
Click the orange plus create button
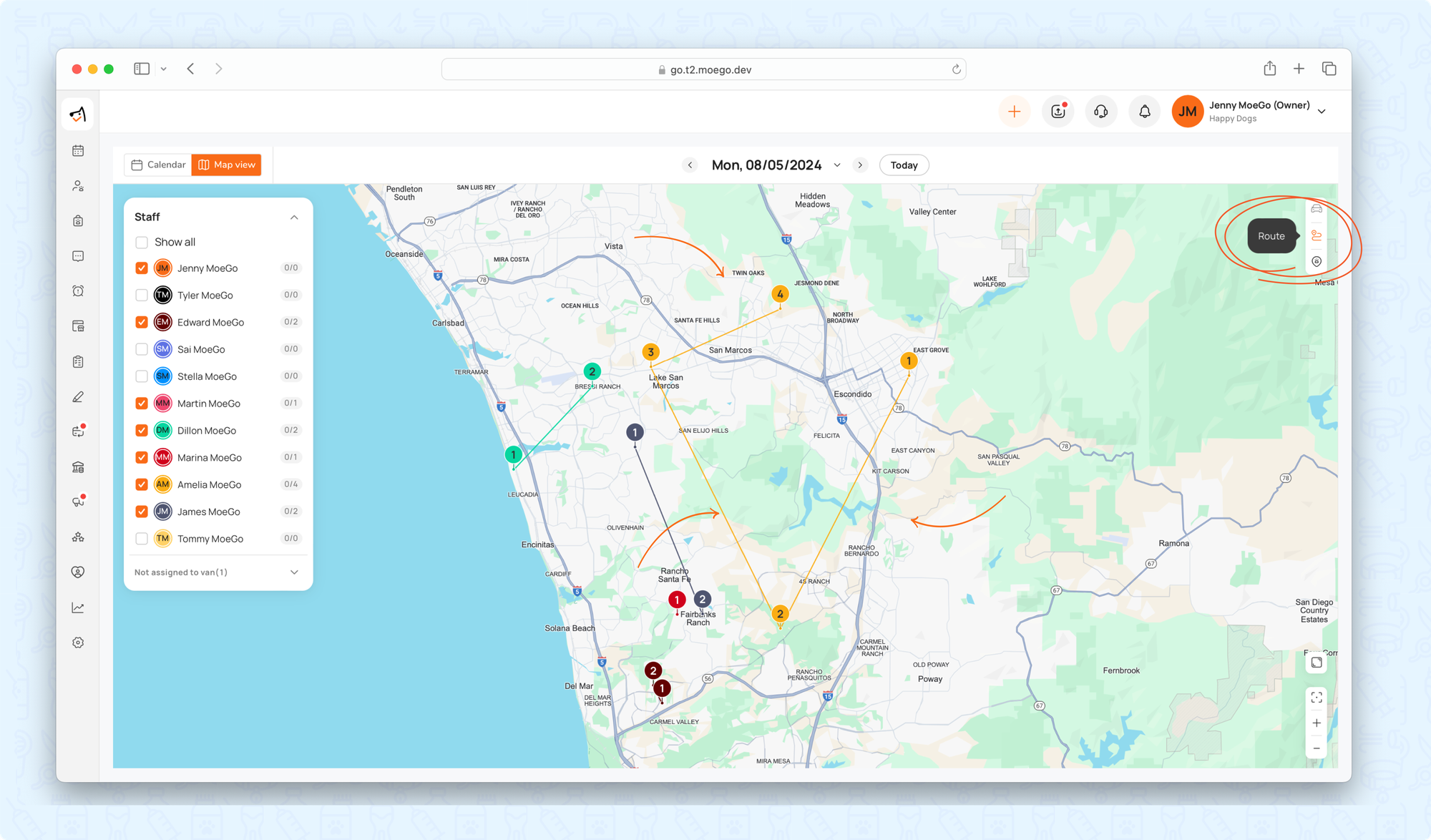[x=1014, y=112]
